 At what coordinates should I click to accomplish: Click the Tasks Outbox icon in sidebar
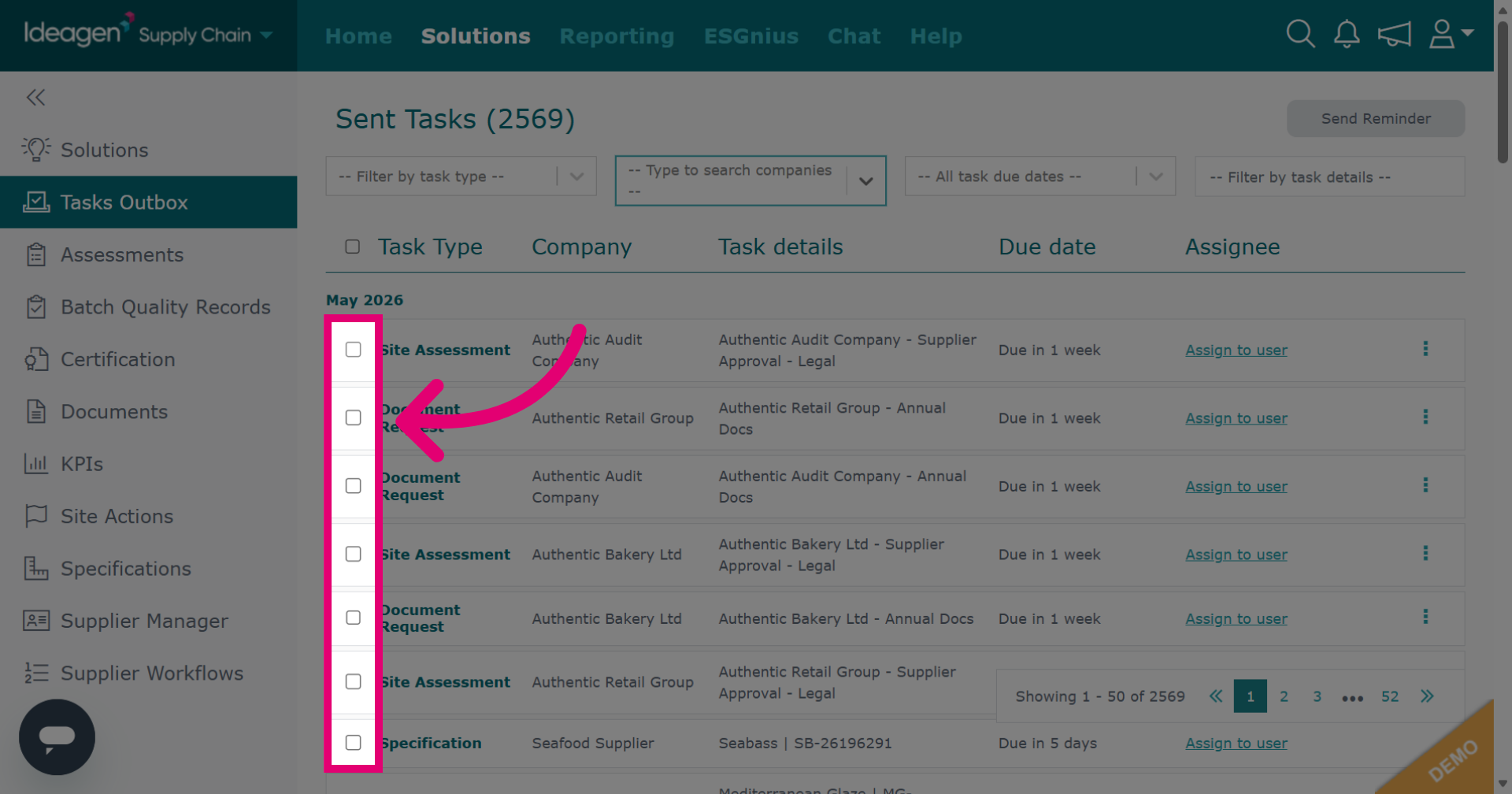pyautogui.click(x=35, y=202)
